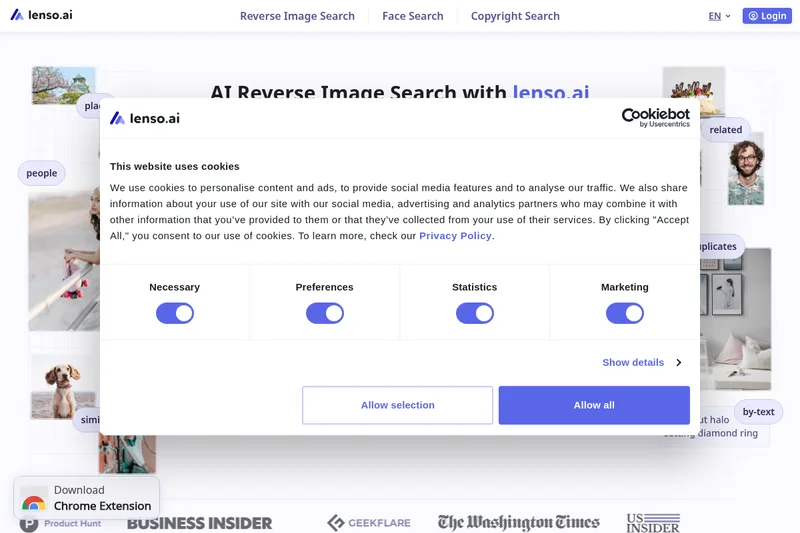Click The Washington Times logo
This screenshot has height=533, width=800.
pos(518,522)
